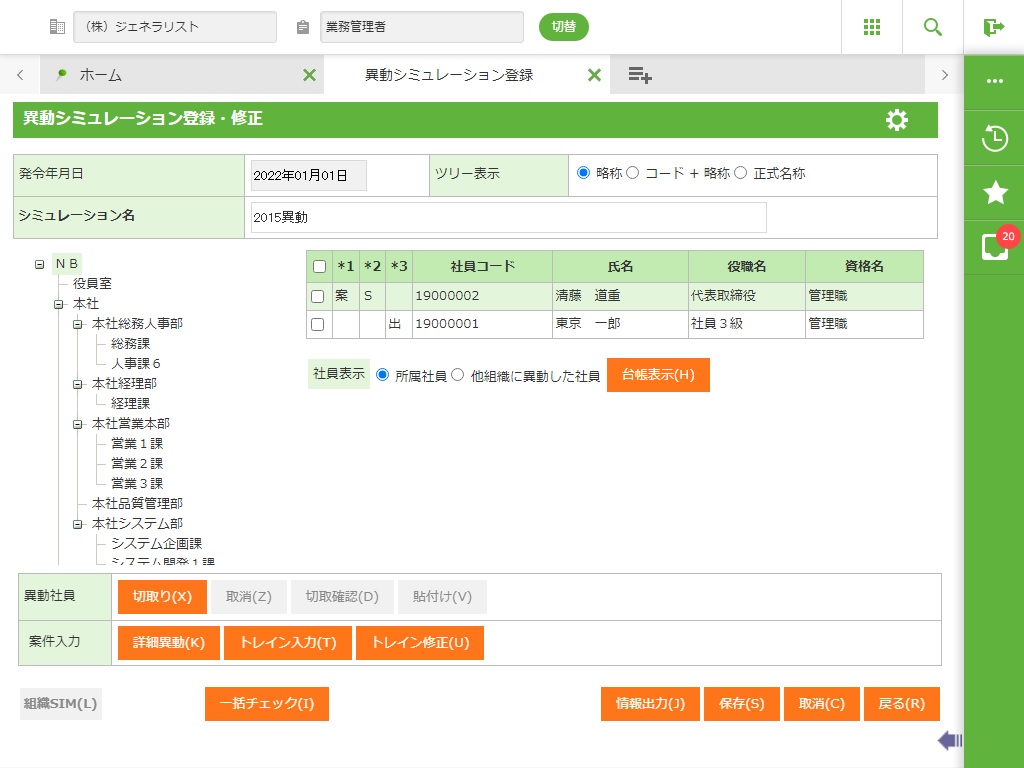Click the add new tab icon
The height and width of the screenshot is (768, 1024).
(x=640, y=75)
